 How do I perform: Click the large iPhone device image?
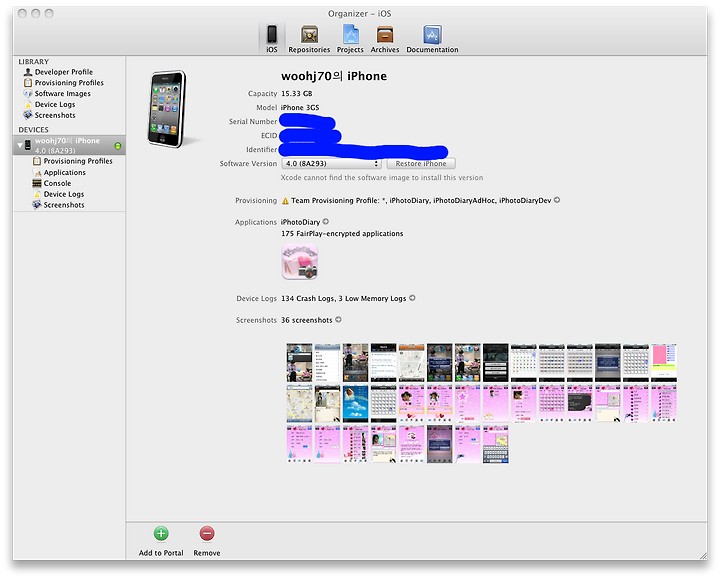point(168,109)
